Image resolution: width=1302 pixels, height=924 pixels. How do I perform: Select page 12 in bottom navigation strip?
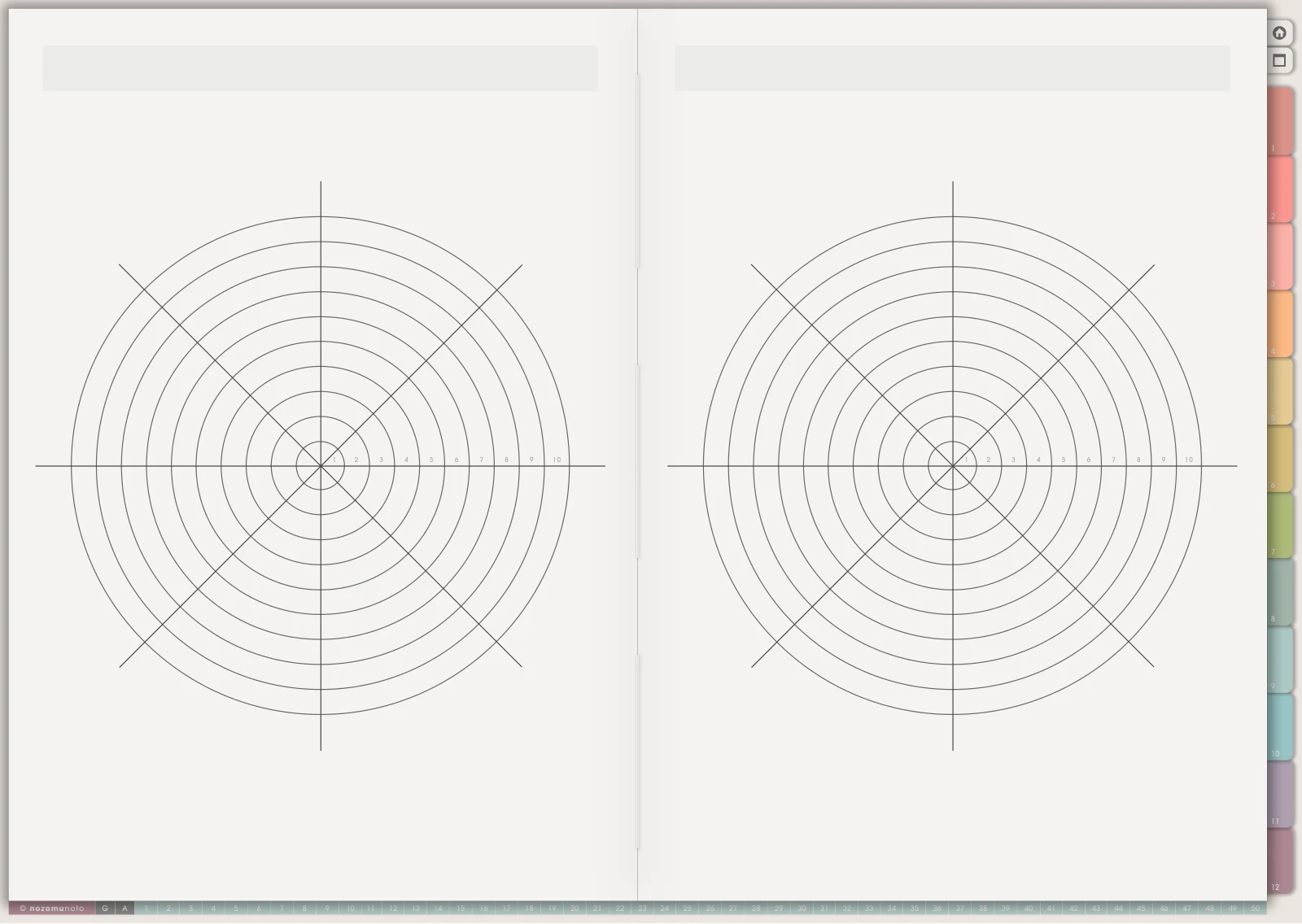[x=393, y=909]
